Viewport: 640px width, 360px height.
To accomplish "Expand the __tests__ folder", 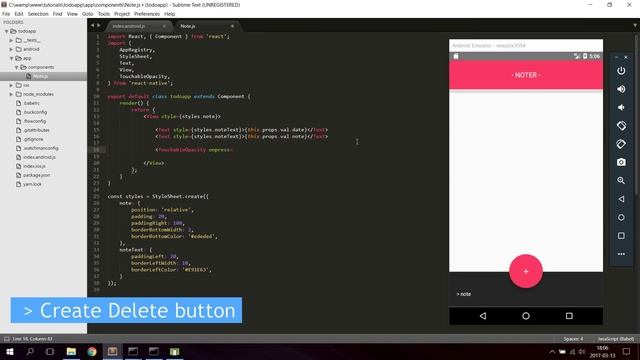I will (x=11, y=40).
